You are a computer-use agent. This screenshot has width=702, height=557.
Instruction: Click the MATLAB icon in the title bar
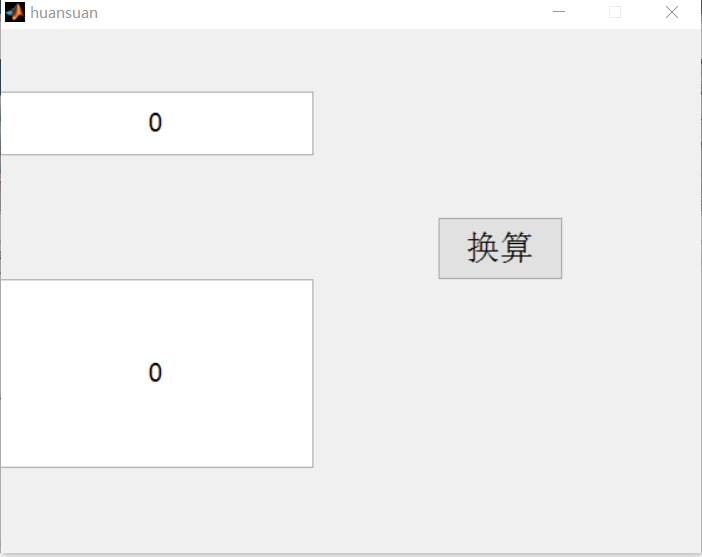tap(14, 13)
